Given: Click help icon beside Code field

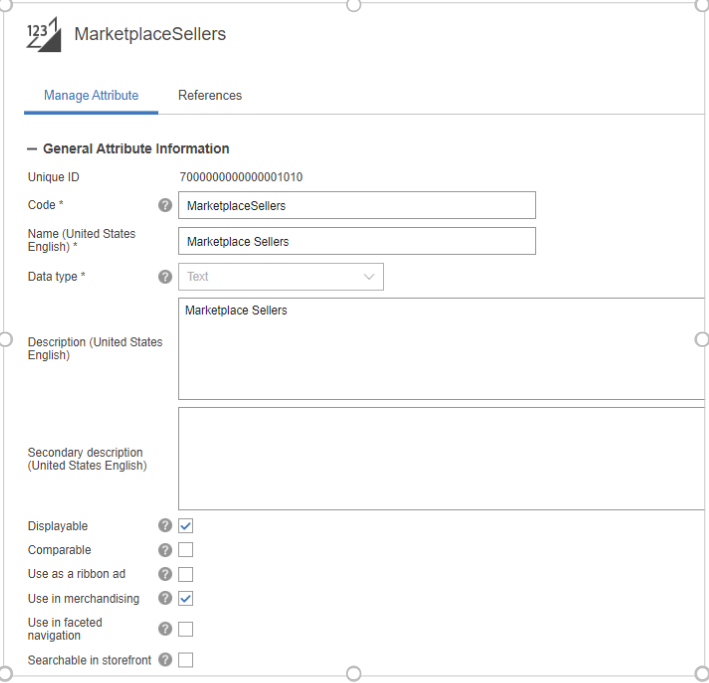Looking at the screenshot, I should click(x=166, y=205).
